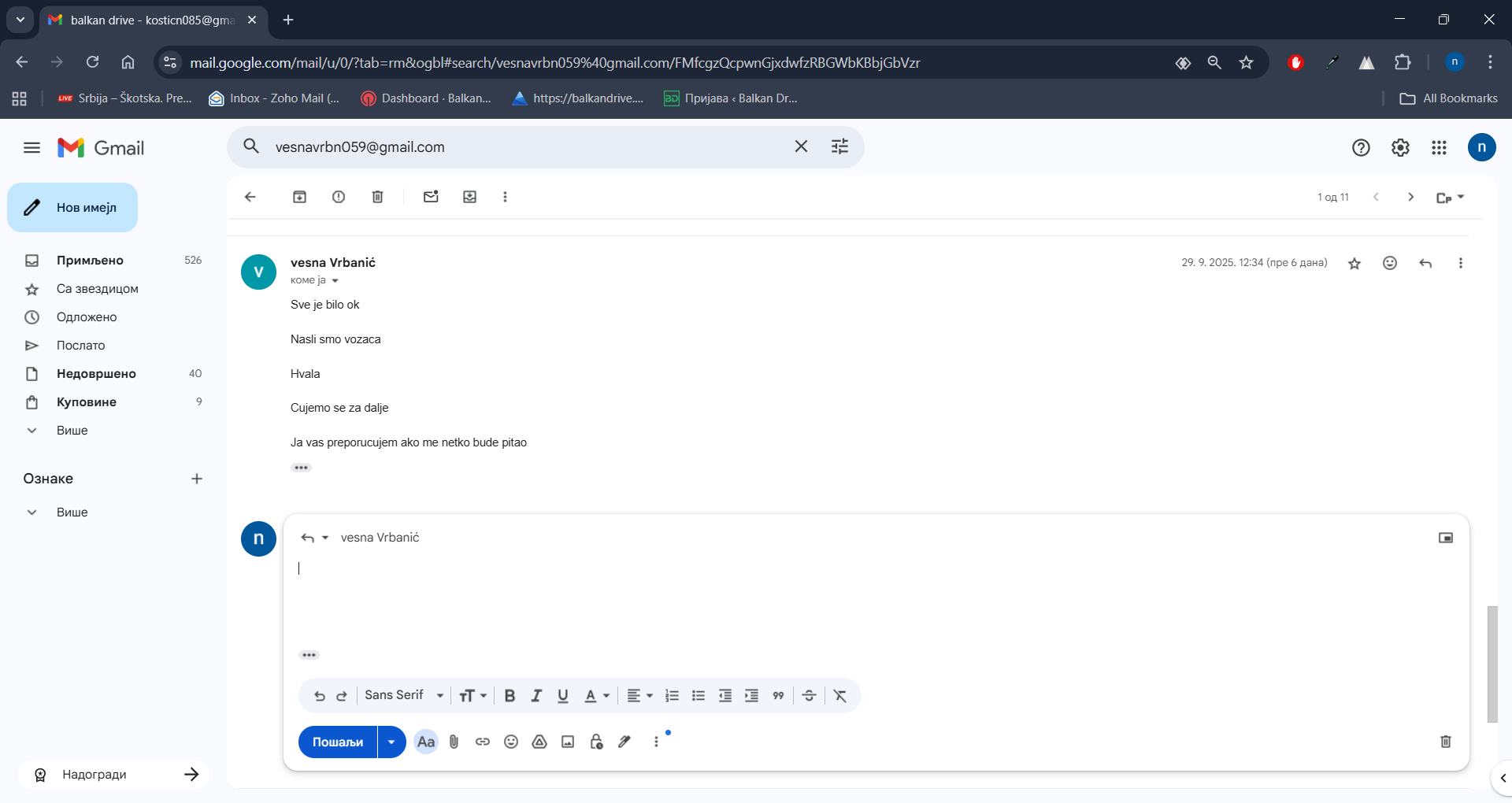
Task: Mark email as unread
Action: click(431, 197)
